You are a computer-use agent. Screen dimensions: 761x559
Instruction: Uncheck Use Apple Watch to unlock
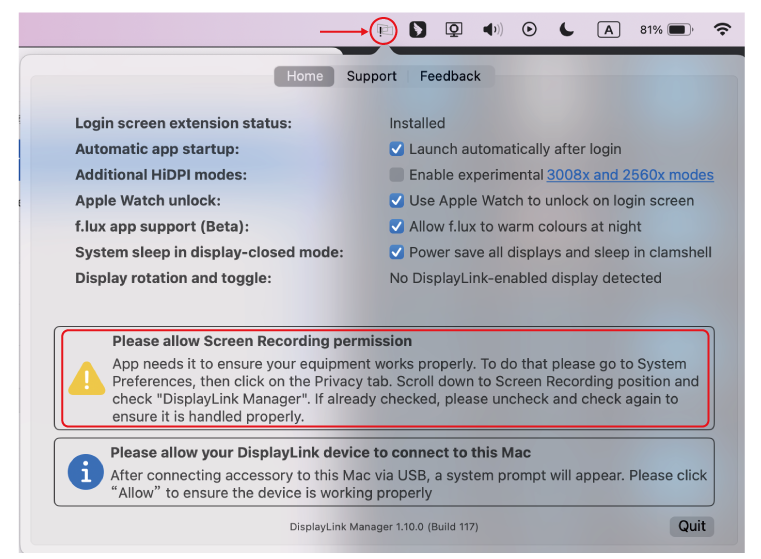[397, 200]
